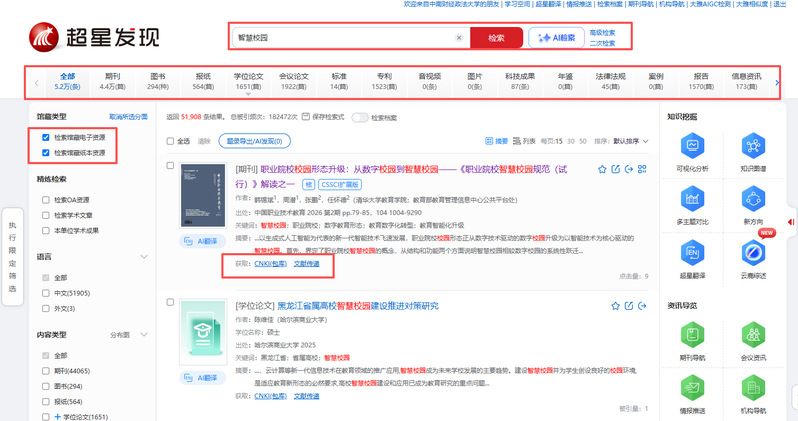Check the 检索OA资源 checkbox
Image resolution: width=798 pixels, height=421 pixels.
[46, 199]
